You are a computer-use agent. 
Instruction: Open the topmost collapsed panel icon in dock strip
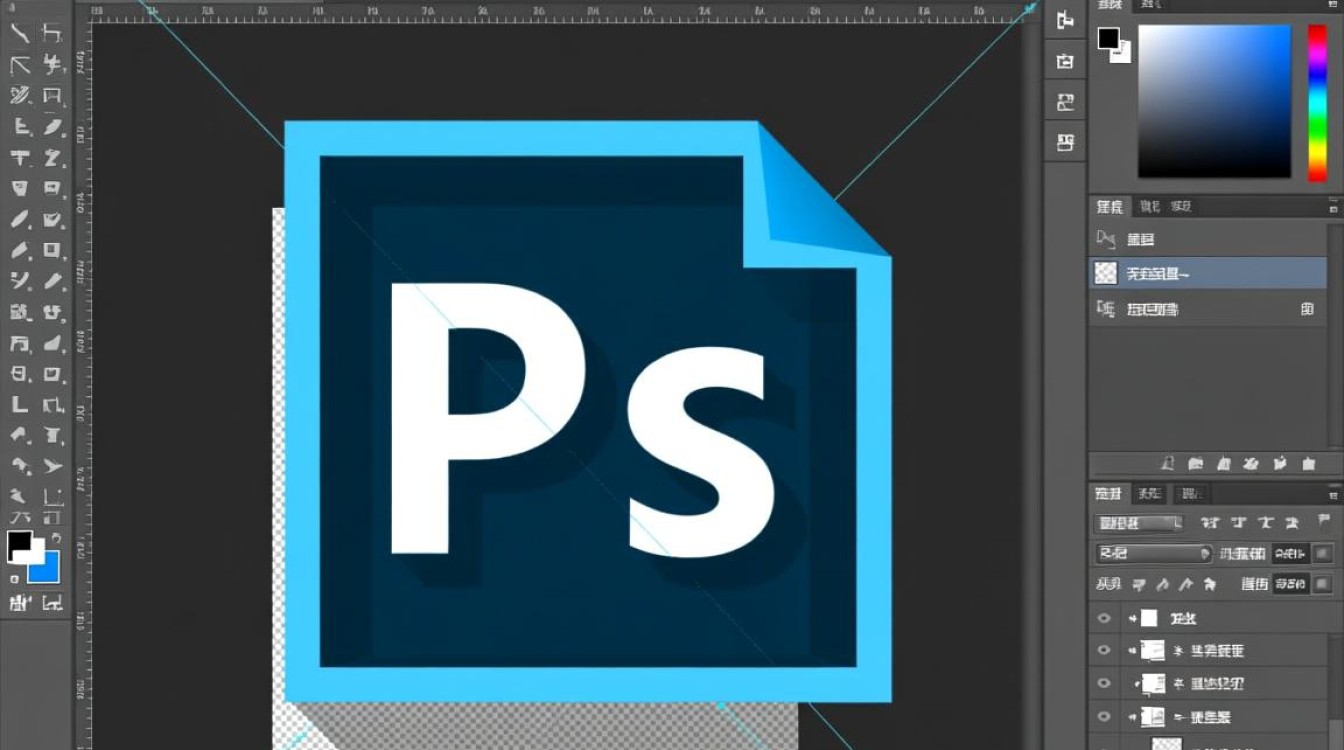(1065, 19)
